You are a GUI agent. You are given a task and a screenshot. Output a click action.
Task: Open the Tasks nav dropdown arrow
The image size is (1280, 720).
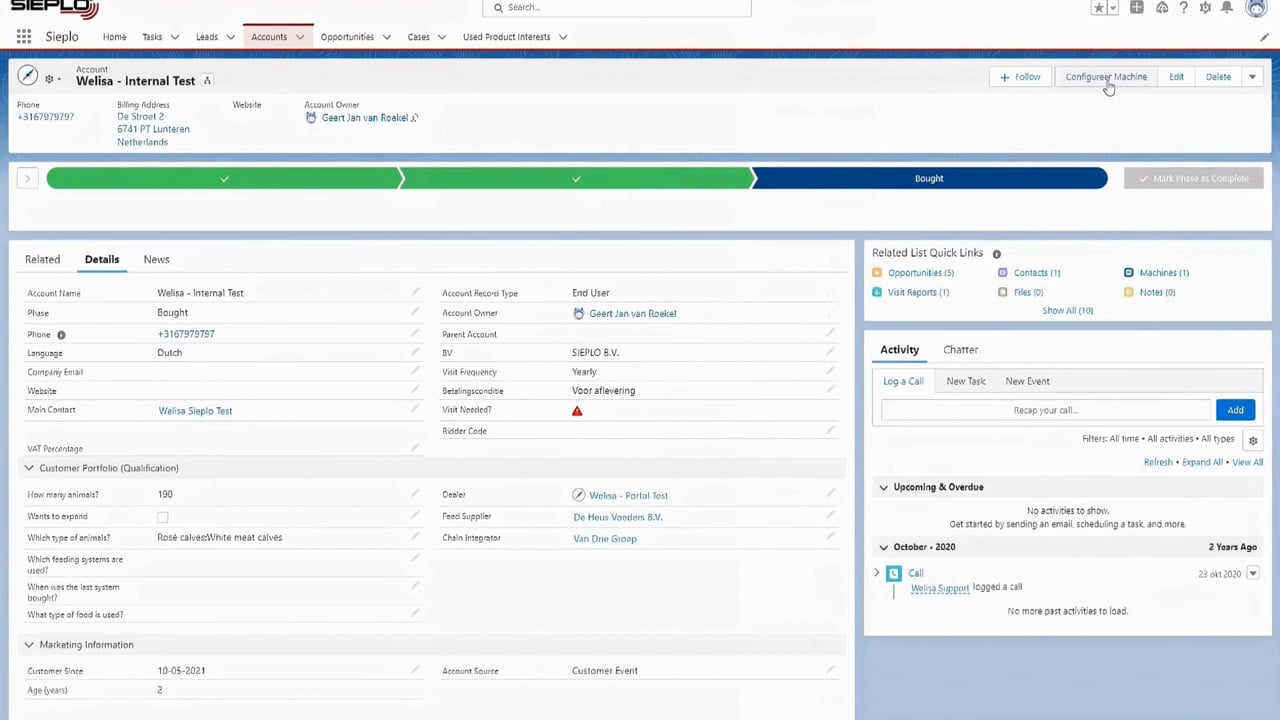tap(174, 37)
